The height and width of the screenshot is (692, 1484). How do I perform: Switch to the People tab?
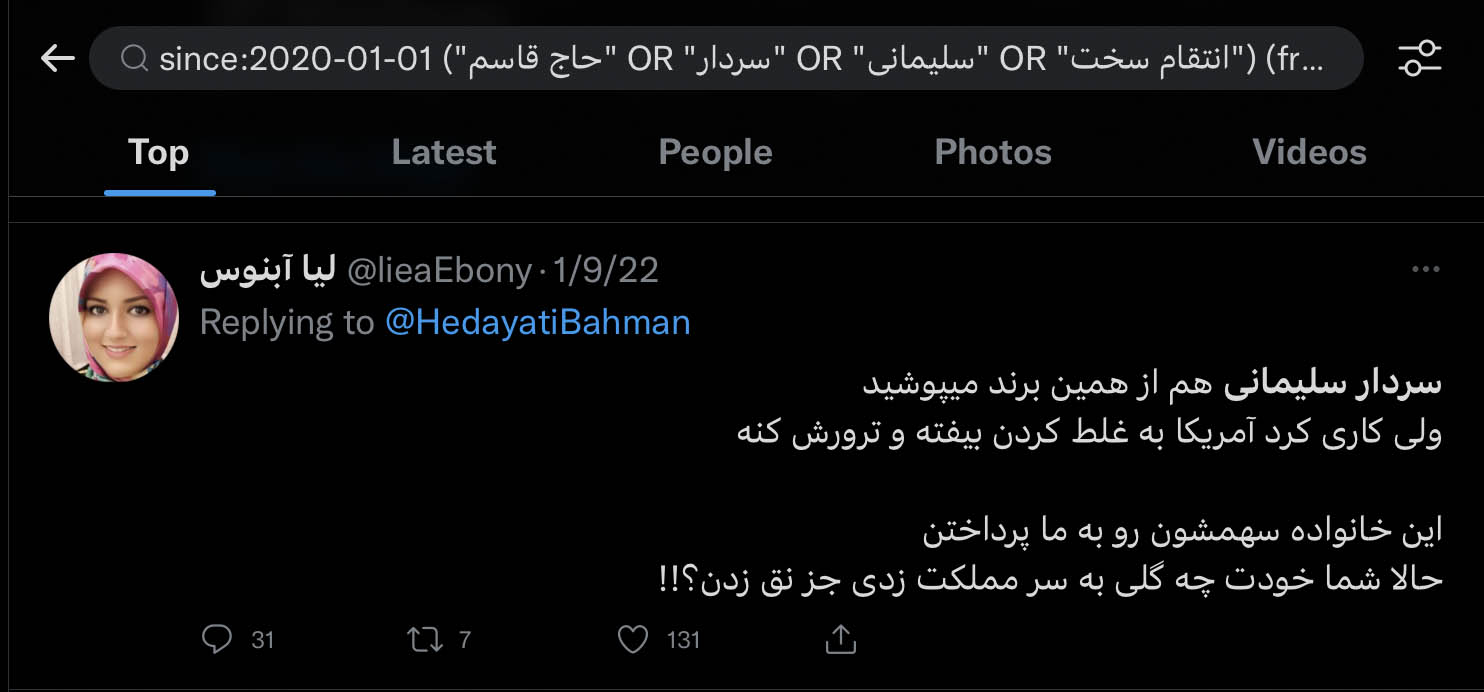pos(715,152)
